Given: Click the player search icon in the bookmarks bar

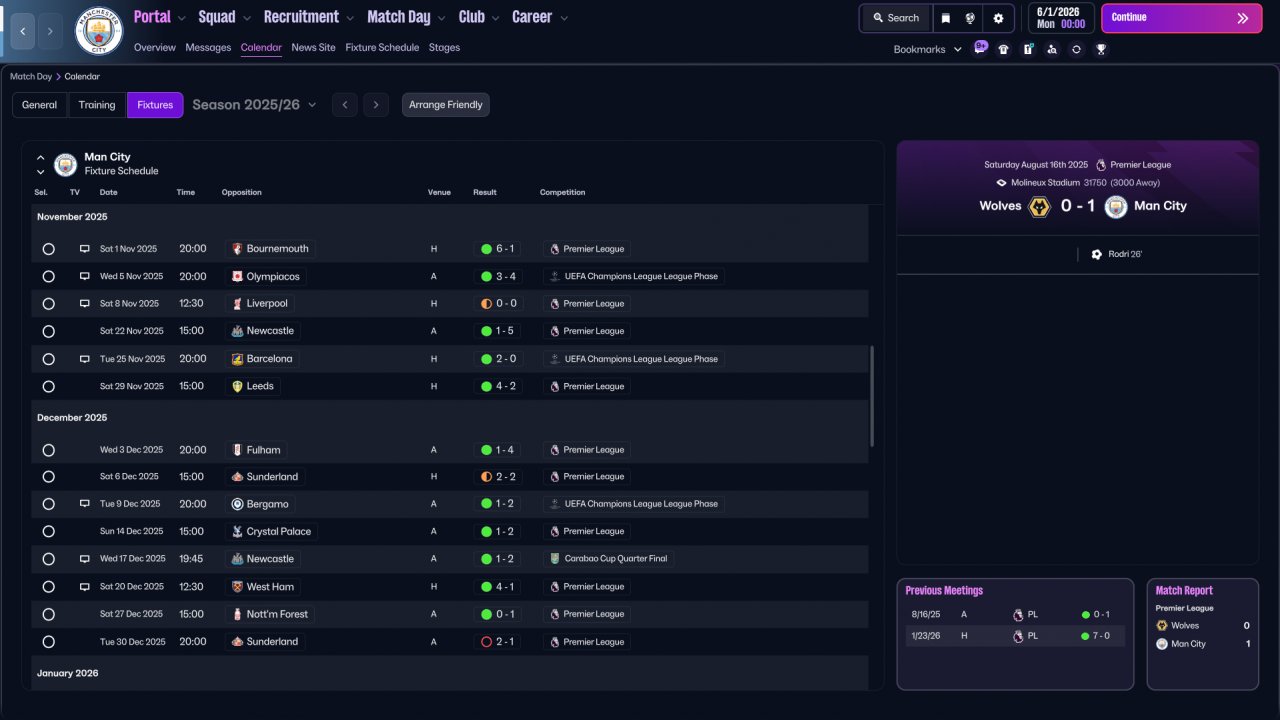Looking at the screenshot, I should (x=1052, y=49).
